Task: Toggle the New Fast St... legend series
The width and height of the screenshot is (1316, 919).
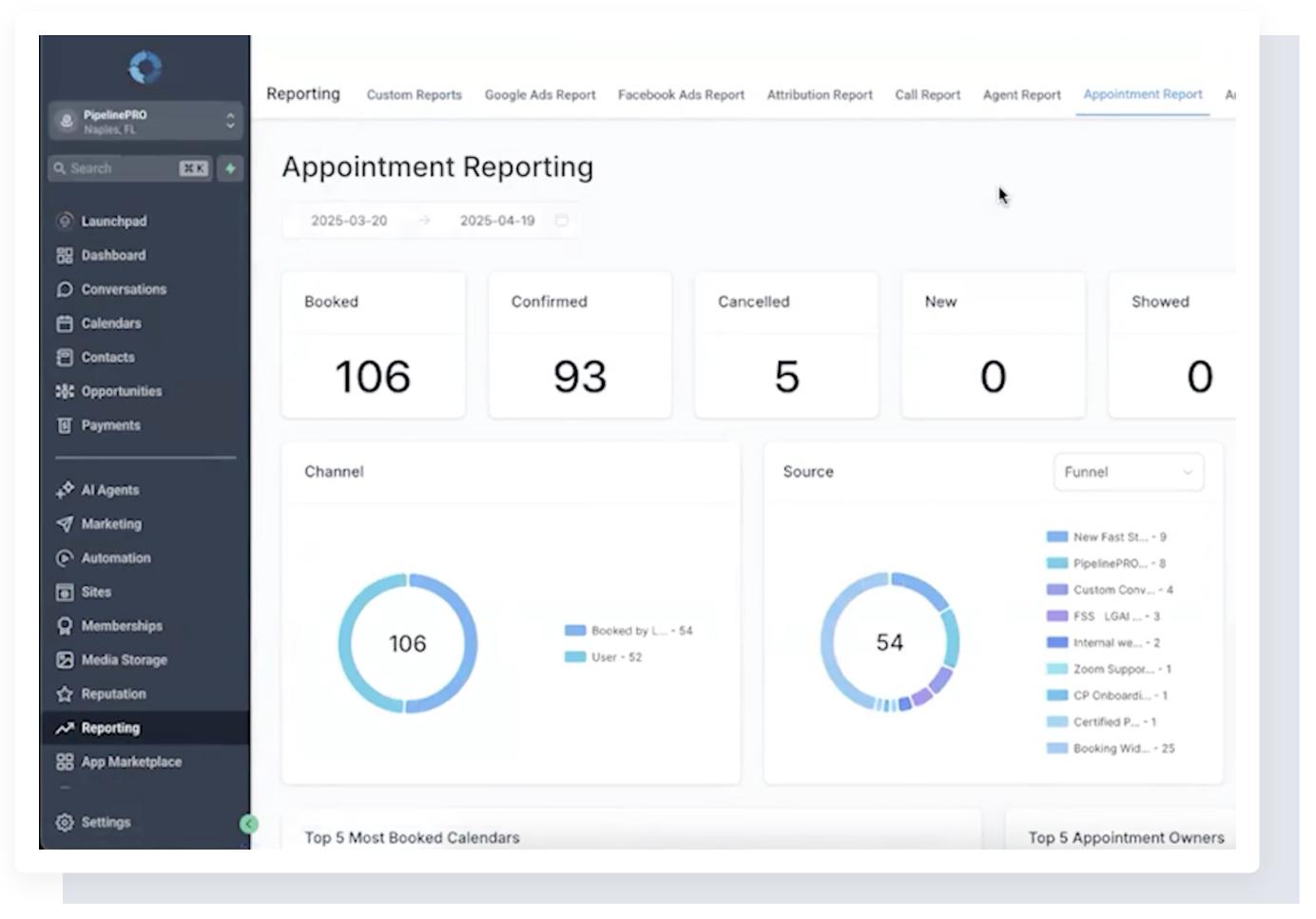Action: (x=1107, y=537)
